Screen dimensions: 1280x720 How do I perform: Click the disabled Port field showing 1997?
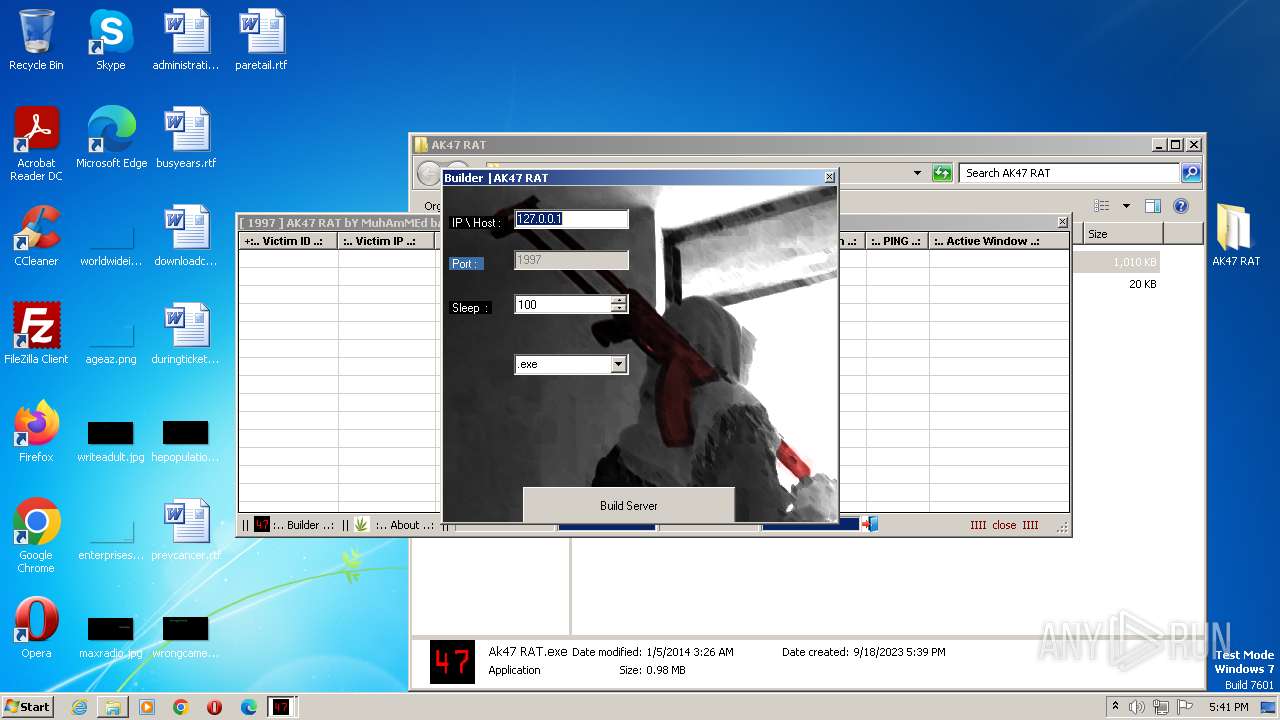click(571, 260)
